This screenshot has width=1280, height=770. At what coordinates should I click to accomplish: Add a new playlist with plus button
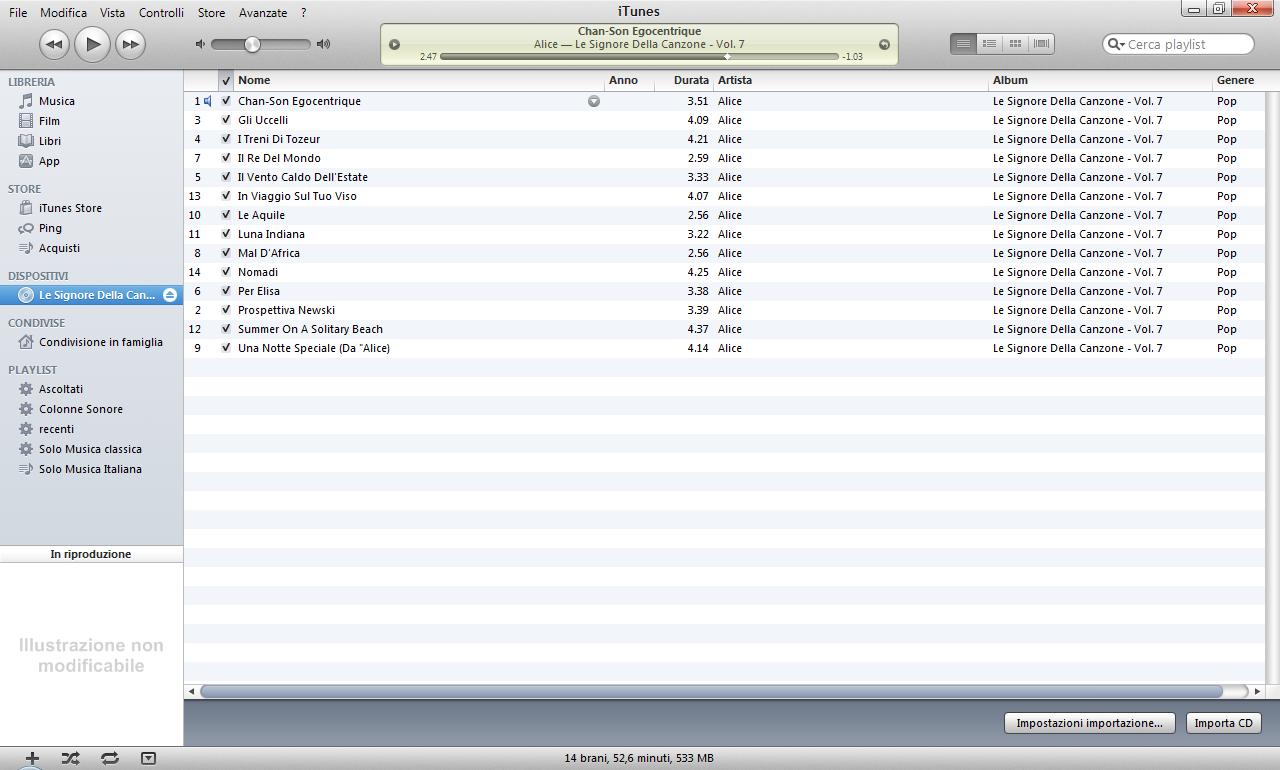pos(32,759)
